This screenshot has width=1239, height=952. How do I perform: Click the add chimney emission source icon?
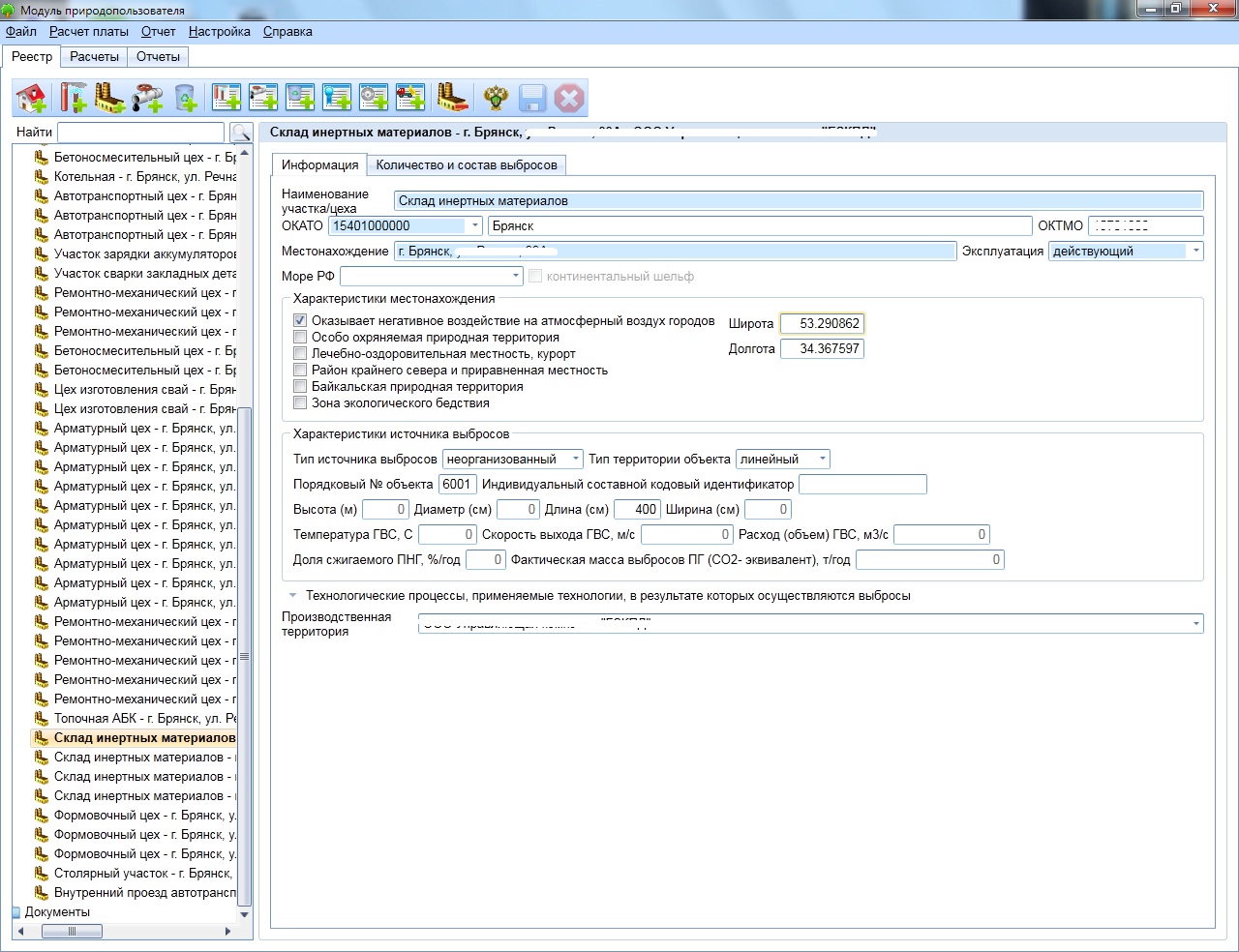pos(73,98)
